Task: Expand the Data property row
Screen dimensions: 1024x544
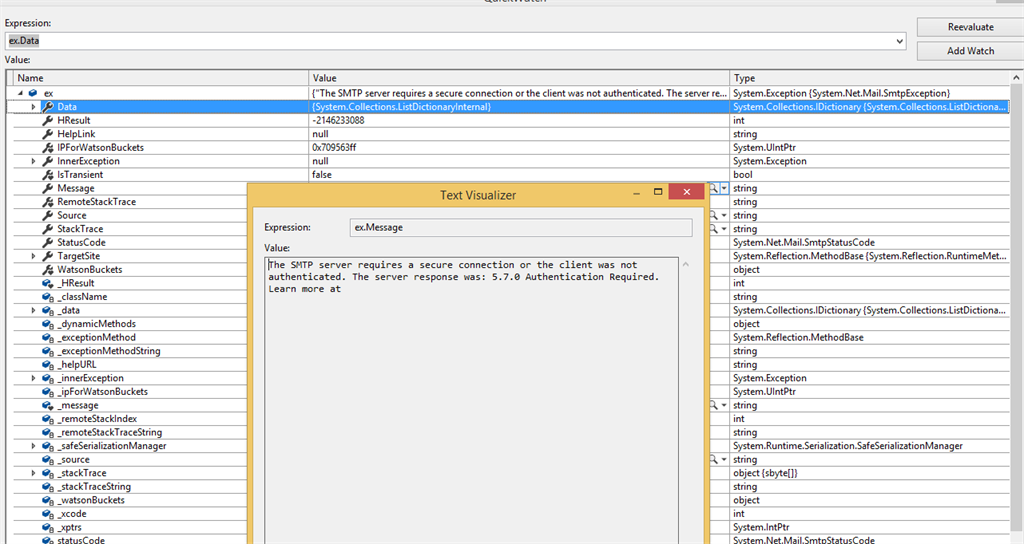Action: pyautogui.click(x=33, y=106)
